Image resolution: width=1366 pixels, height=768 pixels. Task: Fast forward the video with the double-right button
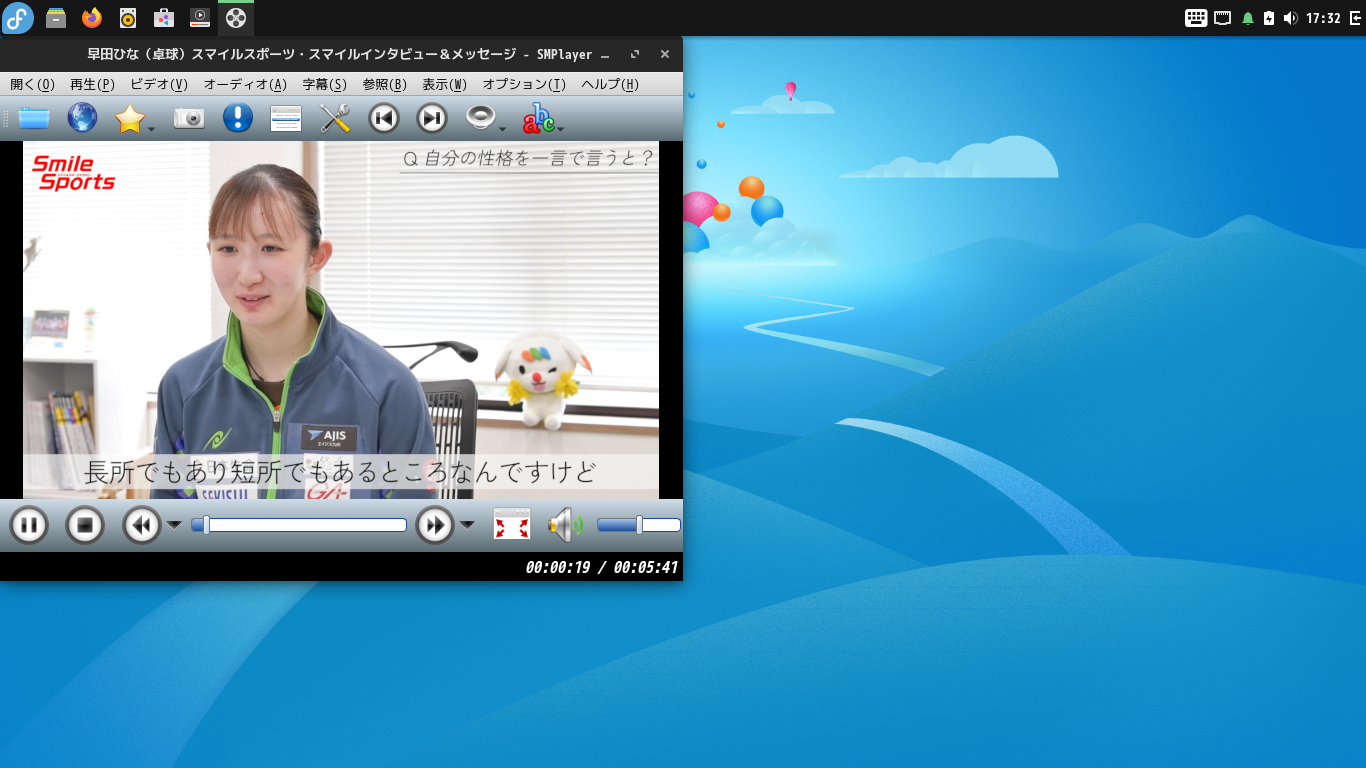(x=435, y=525)
